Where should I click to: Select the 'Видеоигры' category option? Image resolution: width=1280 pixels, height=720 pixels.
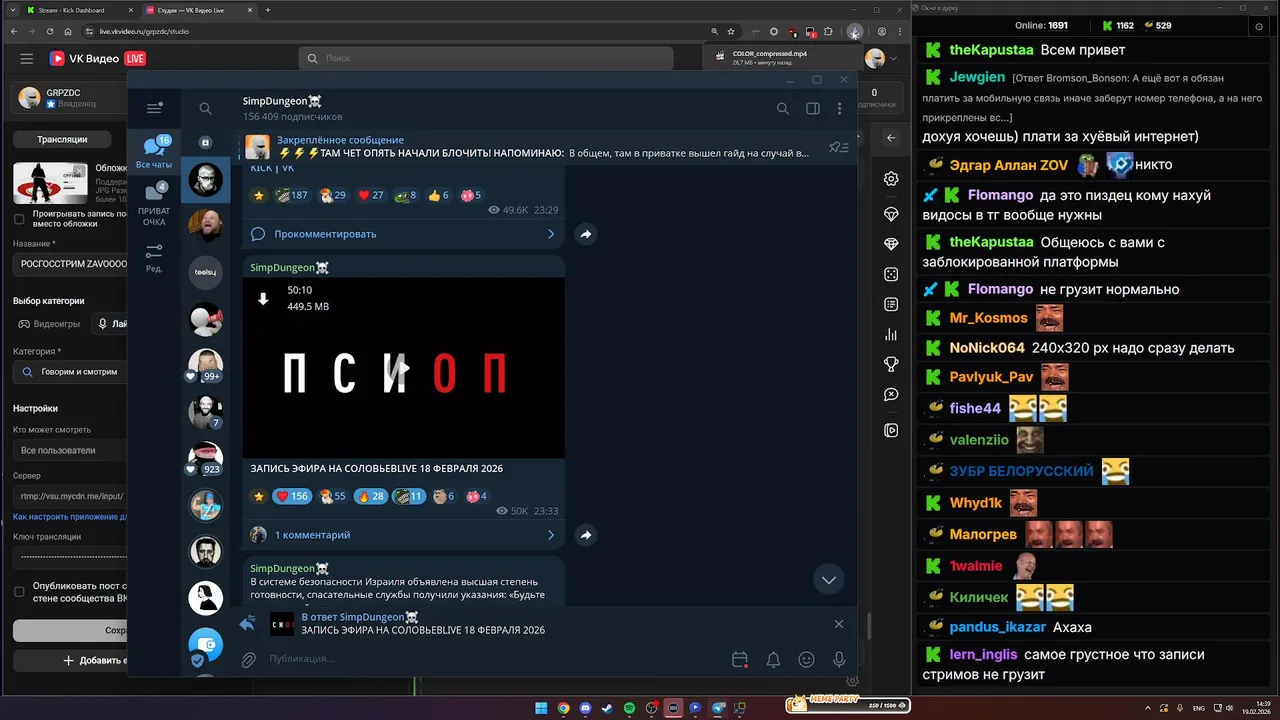pos(49,324)
